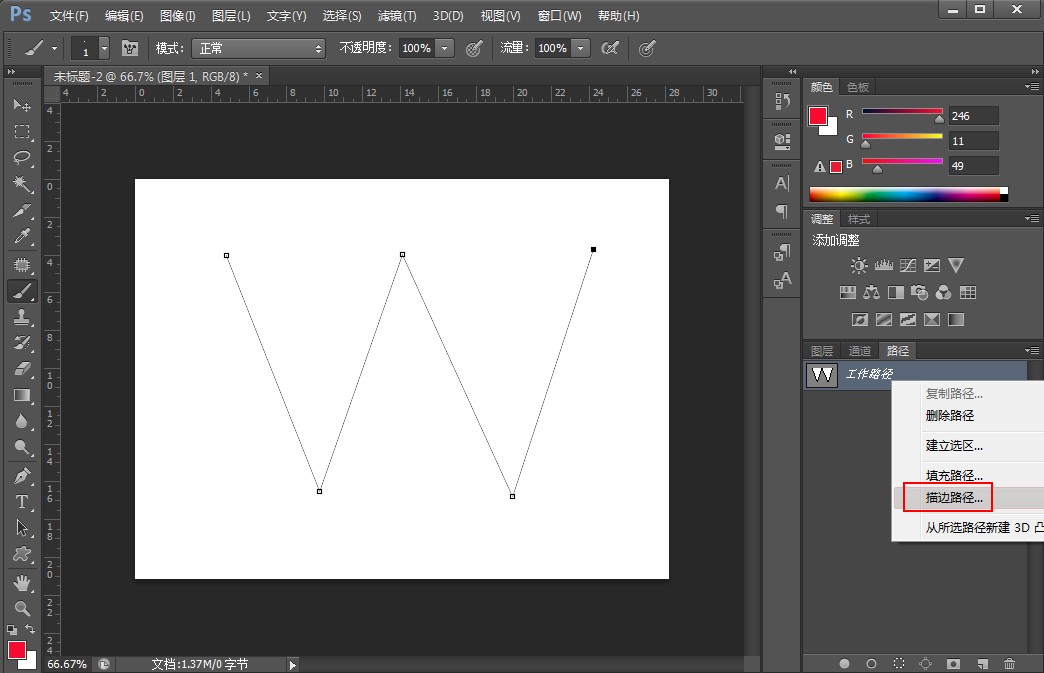
Task: Select the Pen tool
Action: tap(22, 475)
